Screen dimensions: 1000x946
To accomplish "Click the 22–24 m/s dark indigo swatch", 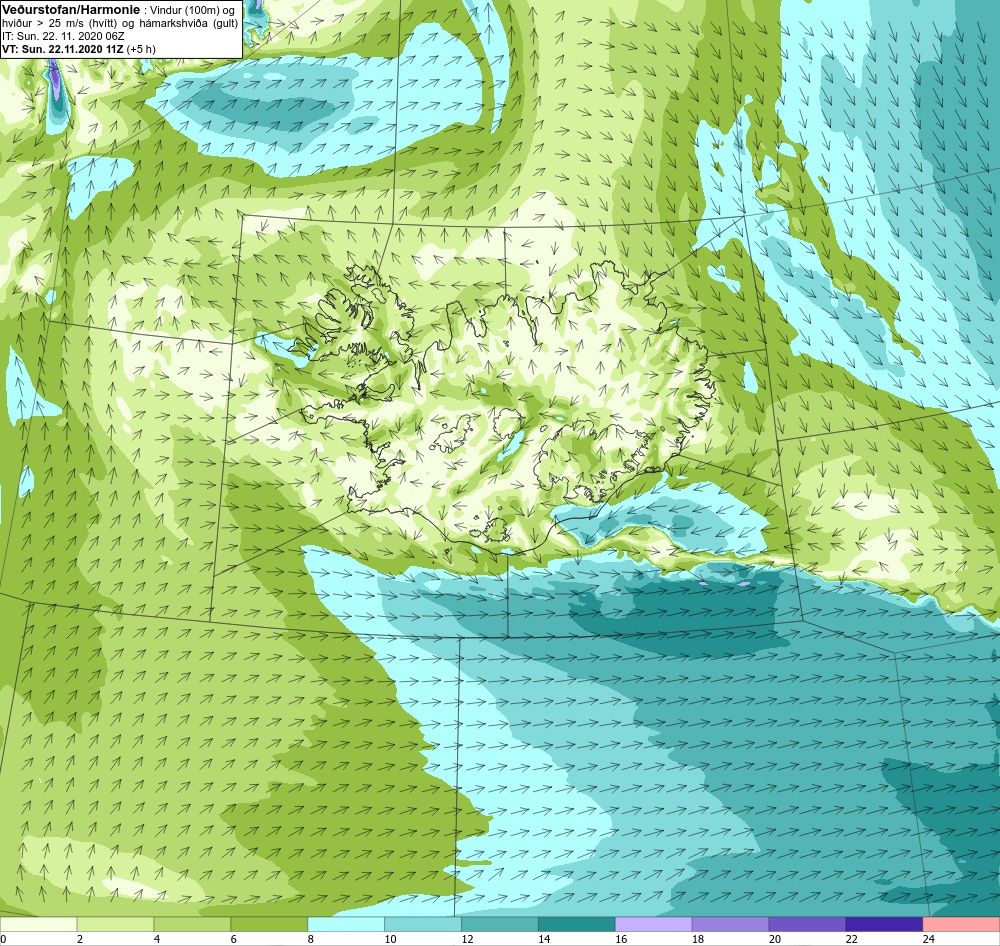I will [x=884, y=924].
